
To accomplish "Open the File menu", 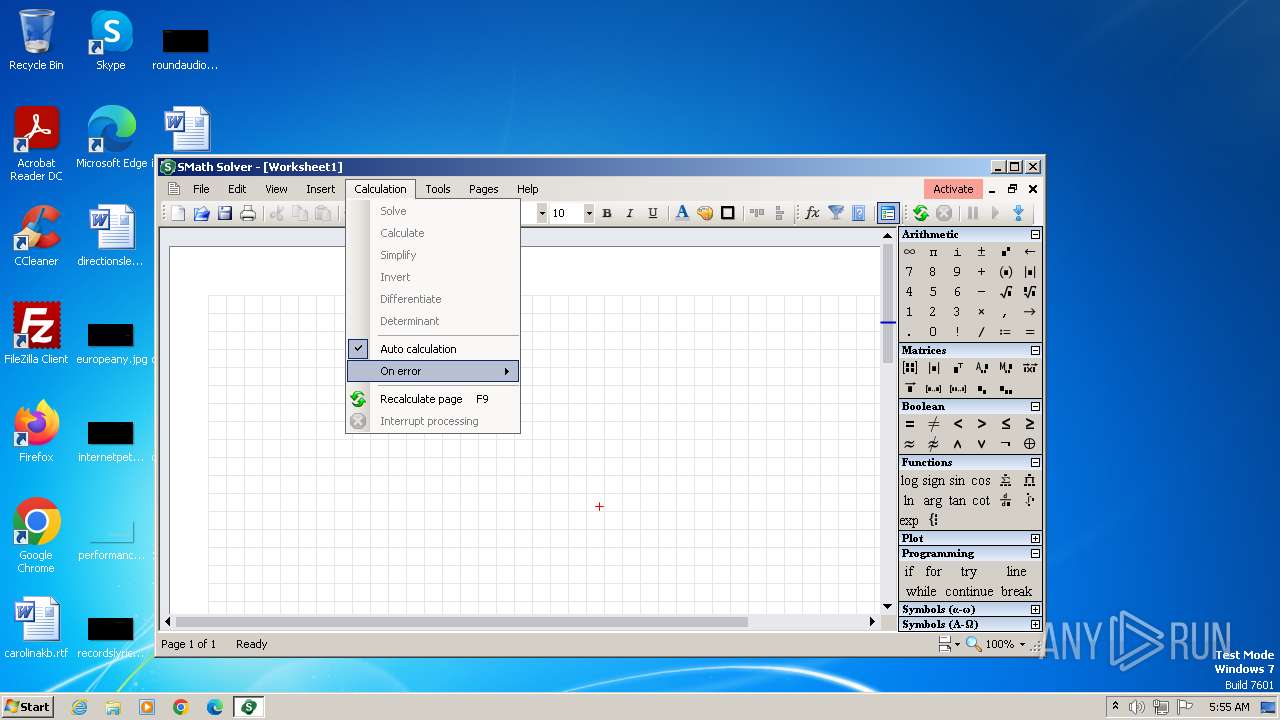I will [x=201, y=189].
